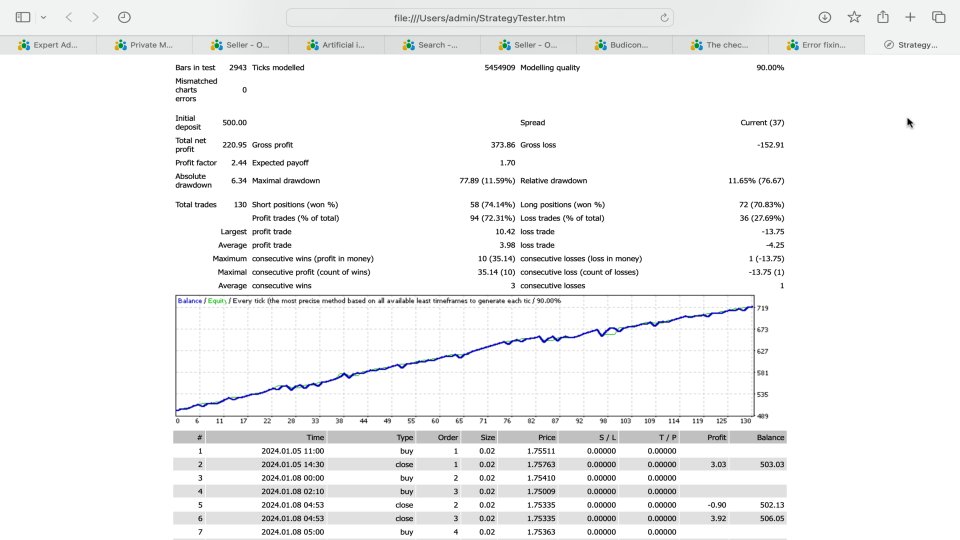The image size is (960, 540).
Task: Click time cell 2024.01.08 02:10
Action: 293,491
